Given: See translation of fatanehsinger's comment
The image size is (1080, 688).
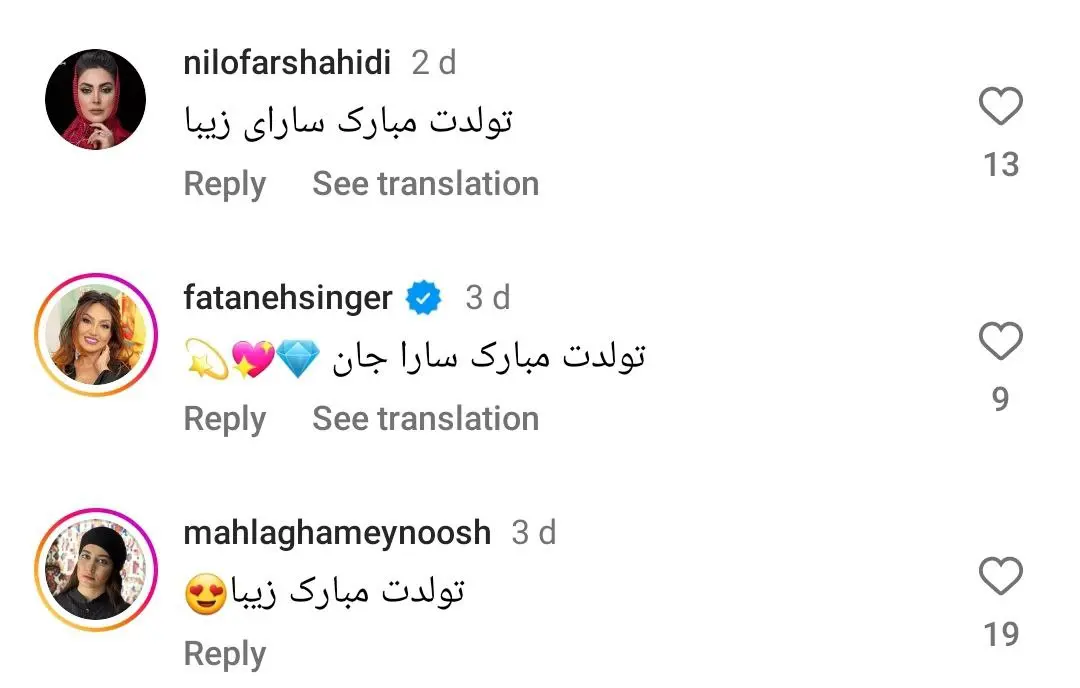Looking at the screenshot, I should 425,419.
